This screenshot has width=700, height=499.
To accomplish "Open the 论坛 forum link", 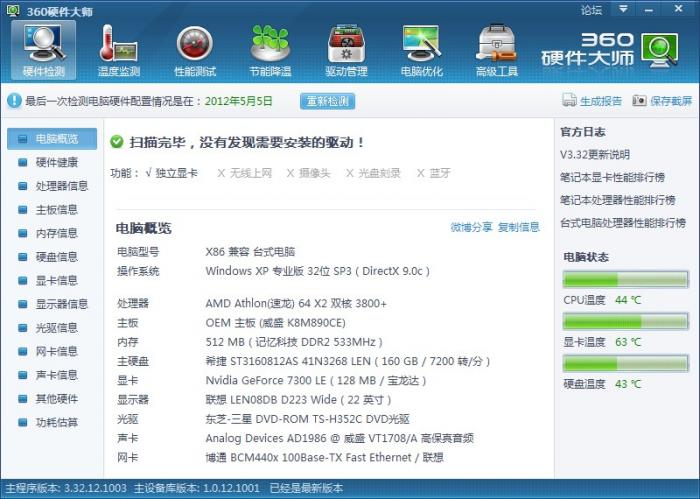I will click(592, 10).
